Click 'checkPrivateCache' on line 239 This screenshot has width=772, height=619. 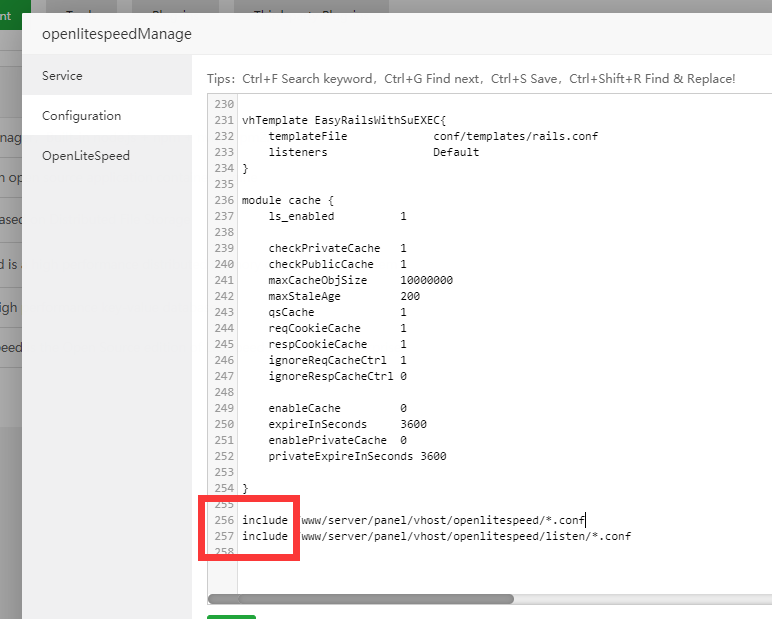(324, 248)
